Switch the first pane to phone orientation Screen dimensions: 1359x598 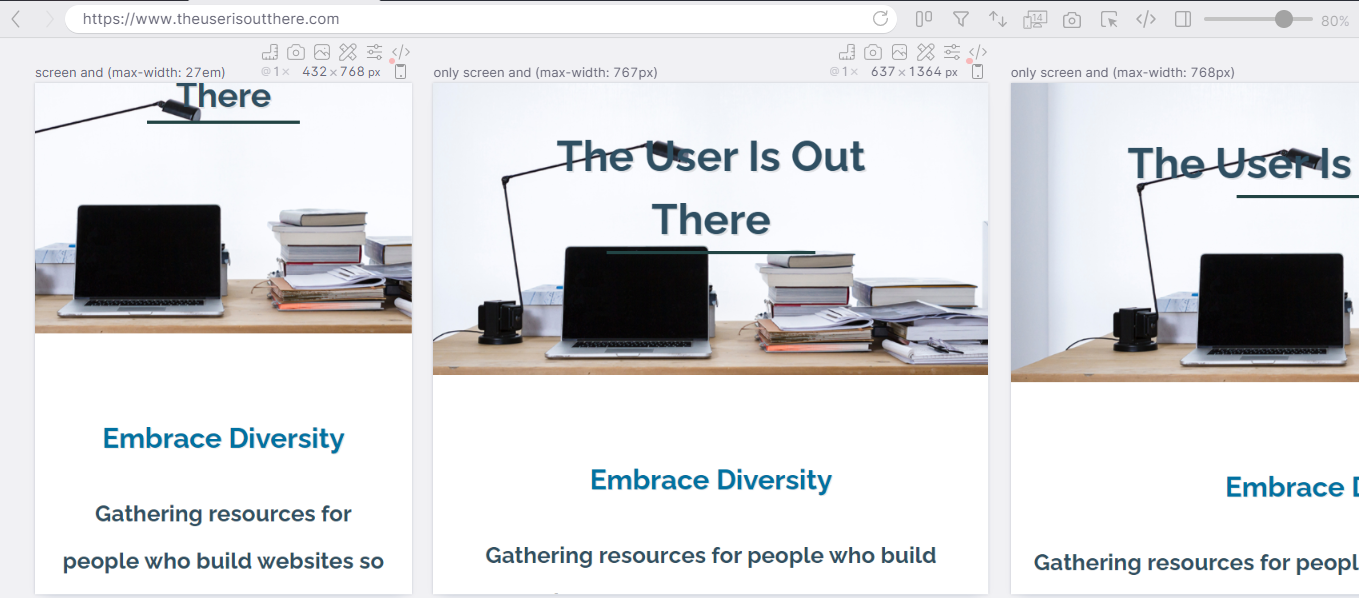coord(400,71)
